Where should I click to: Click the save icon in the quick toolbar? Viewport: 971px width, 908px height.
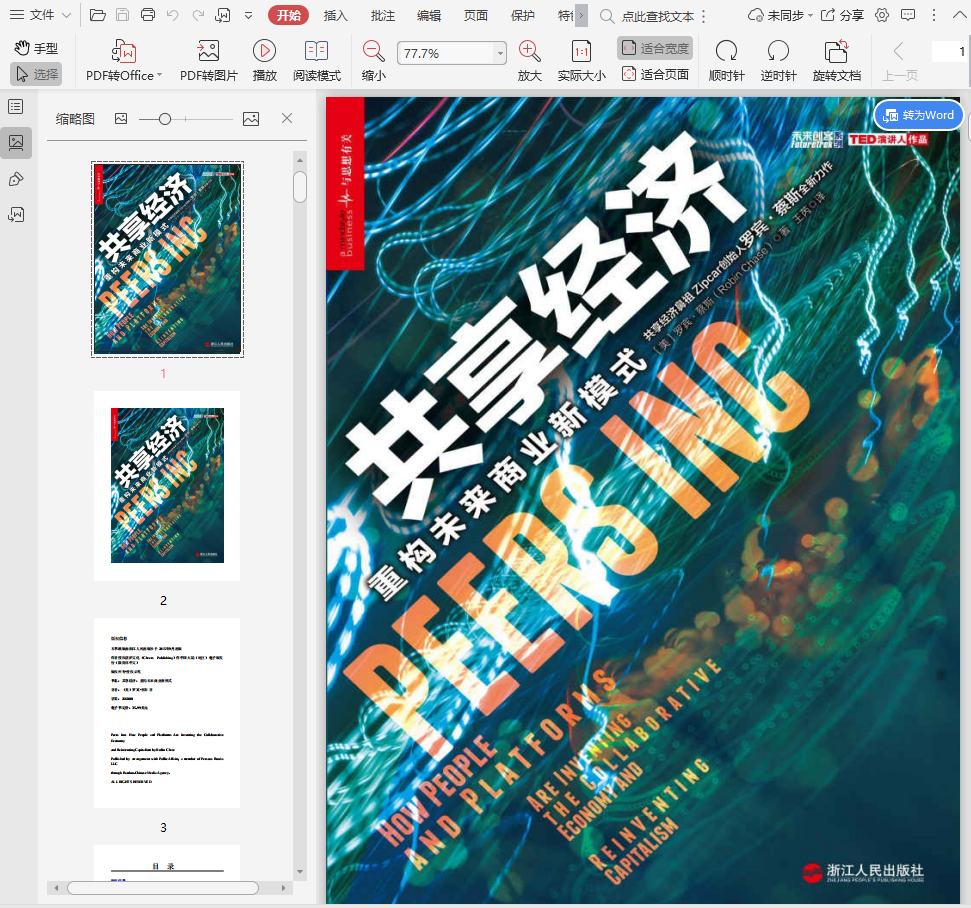tap(123, 15)
